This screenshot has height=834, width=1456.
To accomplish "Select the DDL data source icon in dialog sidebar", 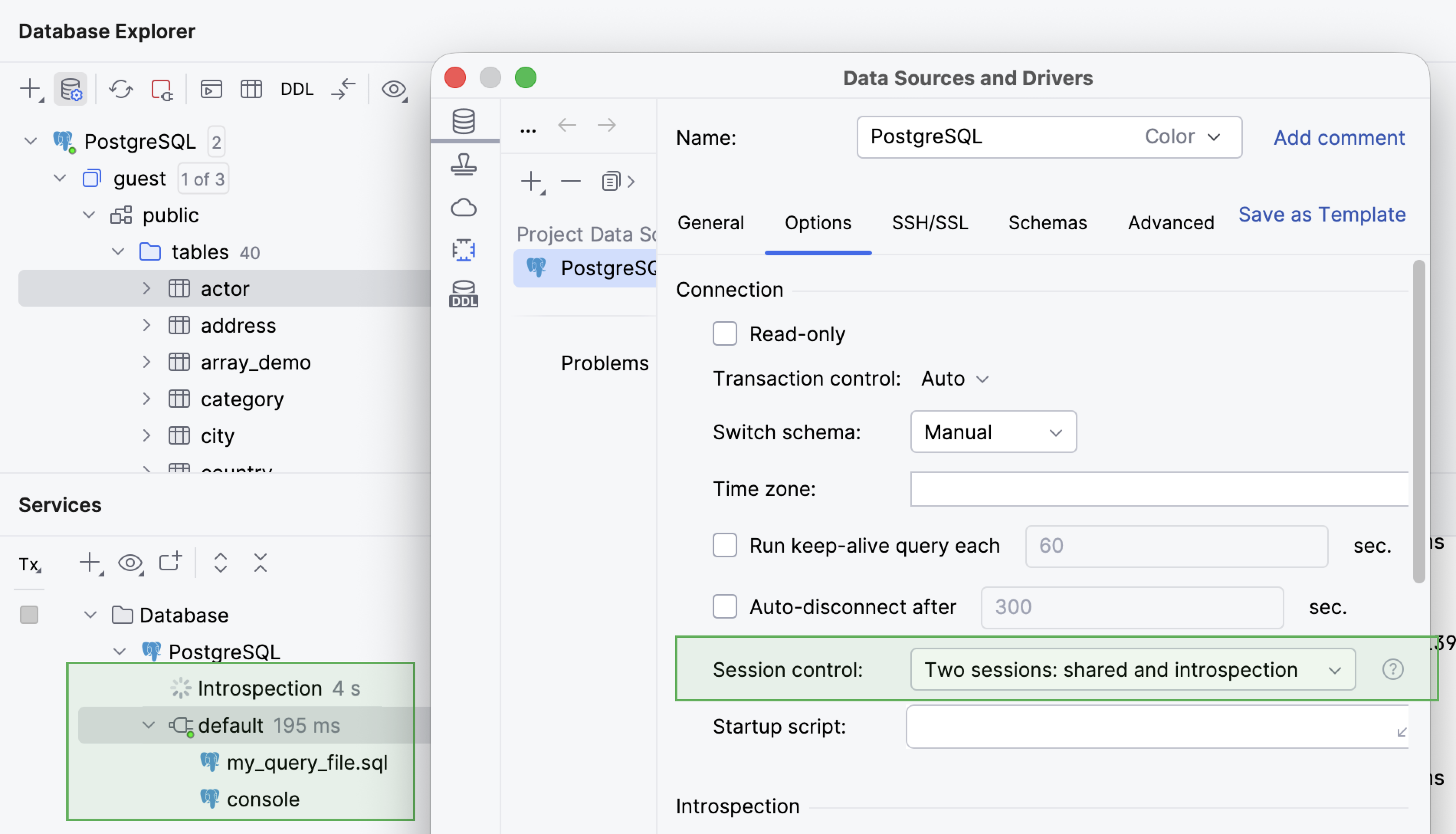I will pyautogui.click(x=463, y=293).
